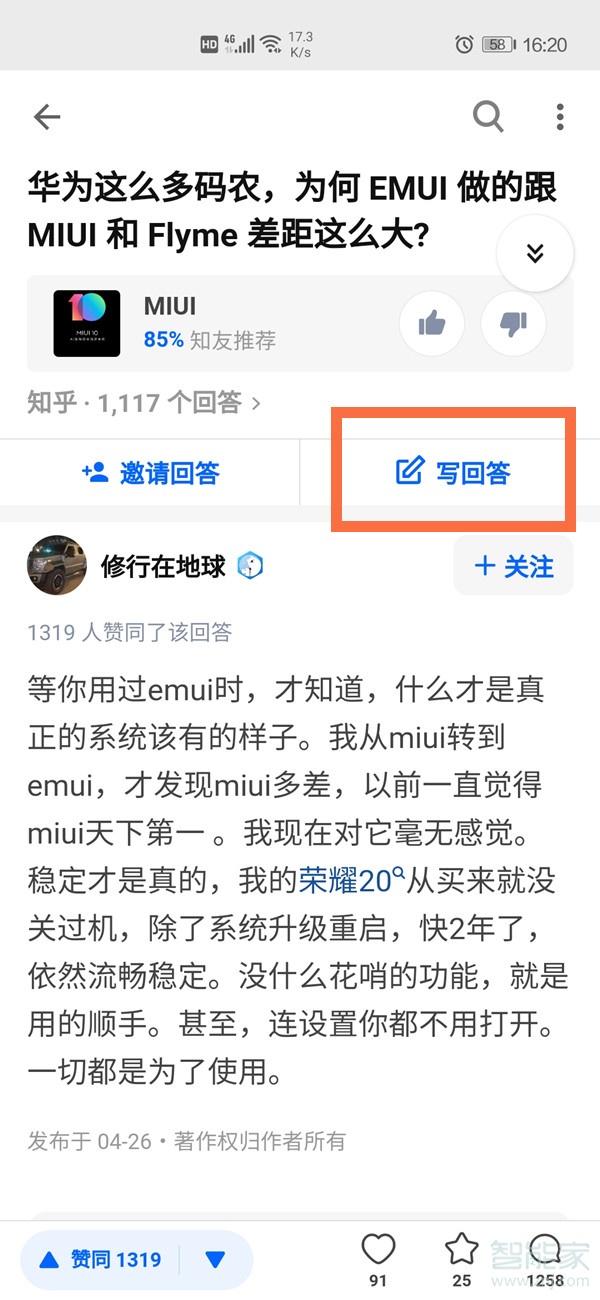Open the 修行在地球 username profile
The height and width of the screenshot is (1300, 600).
tap(163, 567)
